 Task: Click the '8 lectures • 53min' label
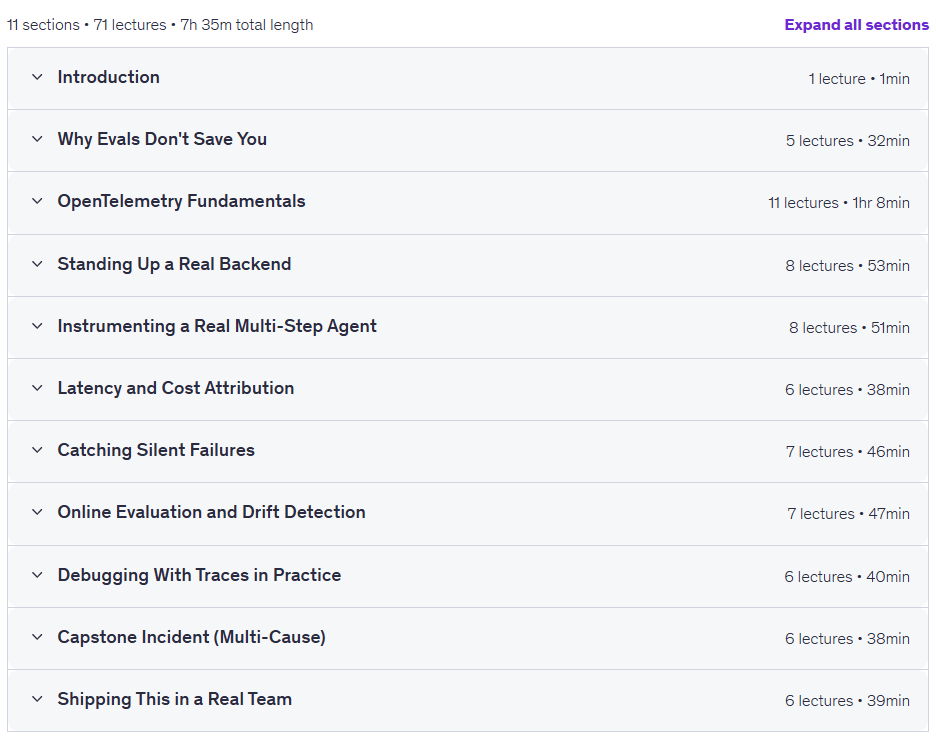click(x=848, y=266)
